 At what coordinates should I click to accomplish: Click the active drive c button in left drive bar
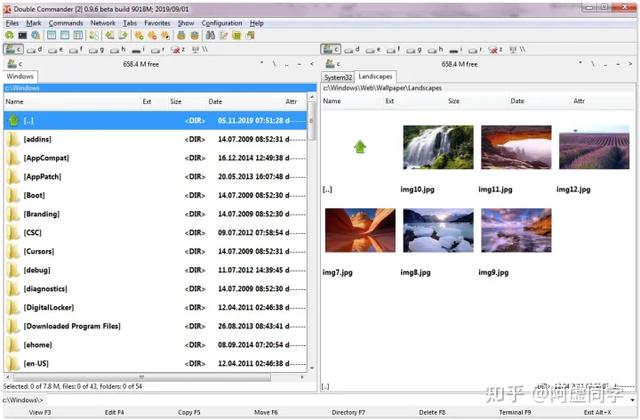click(13, 50)
